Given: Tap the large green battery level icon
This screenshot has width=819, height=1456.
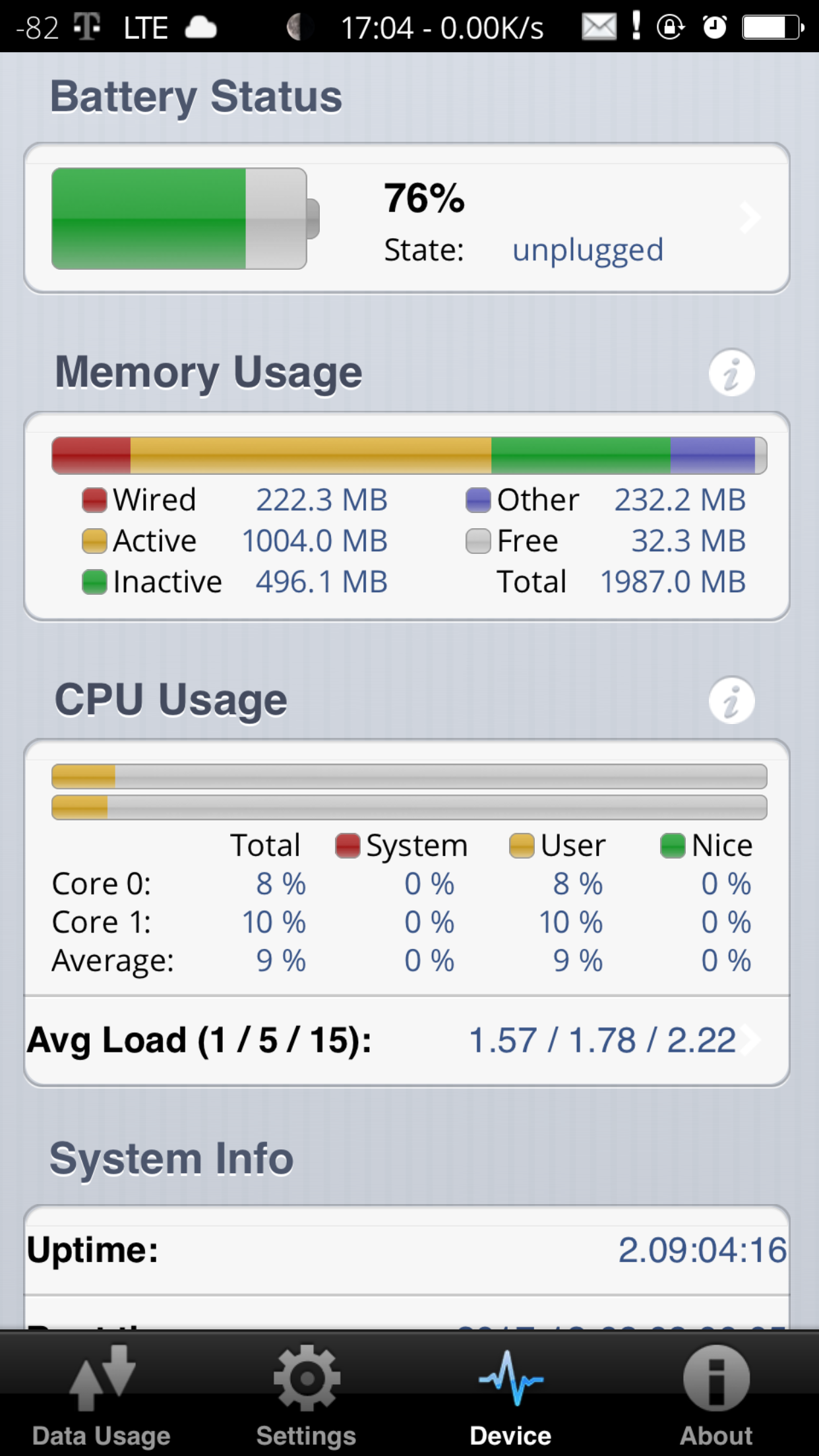Looking at the screenshot, I should (185, 218).
